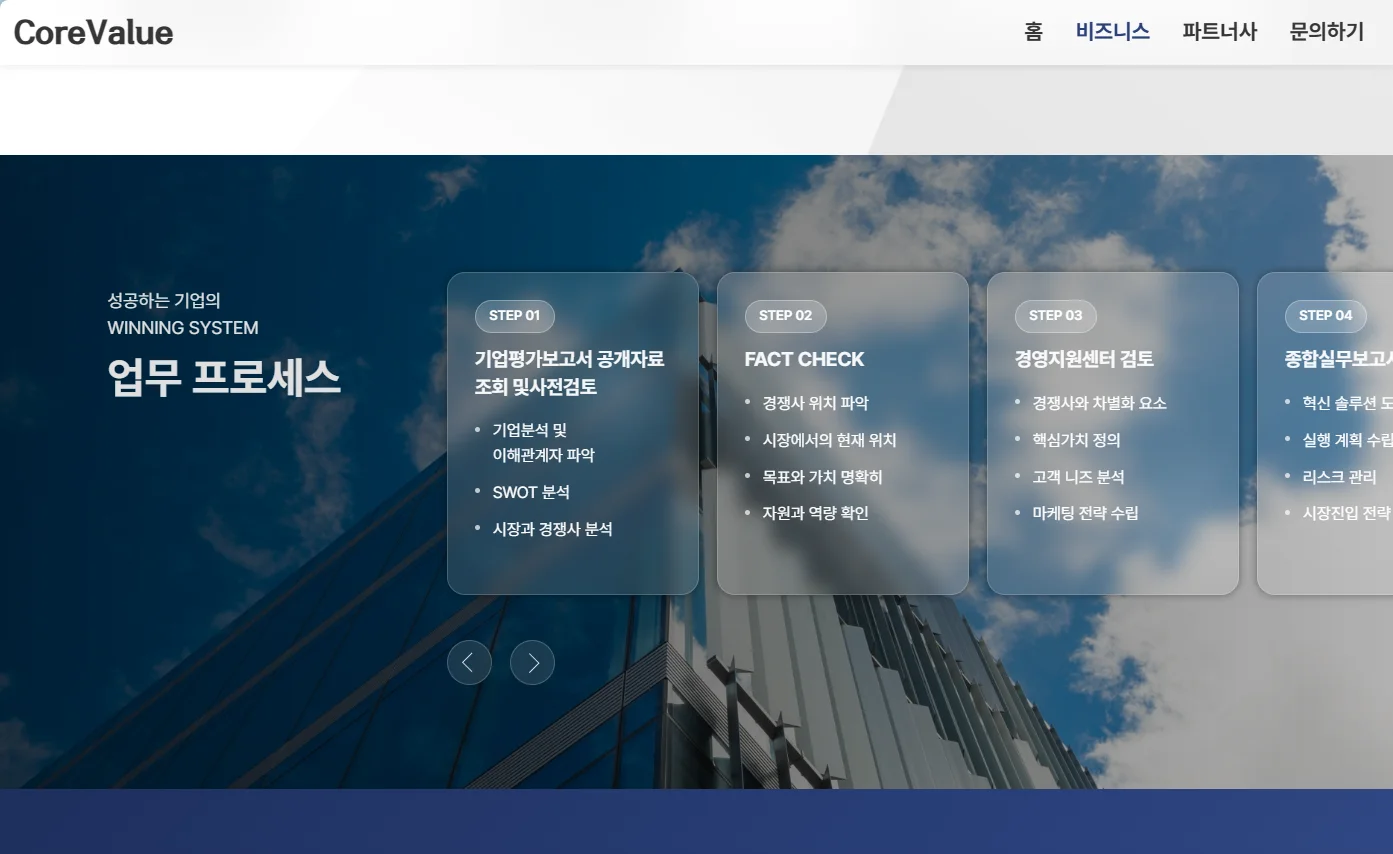Click the 기업평가보고서 공개자료 조회 및사전검토 heading
1393x854 pixels.
pyautogui.click(x=569, y=373)
